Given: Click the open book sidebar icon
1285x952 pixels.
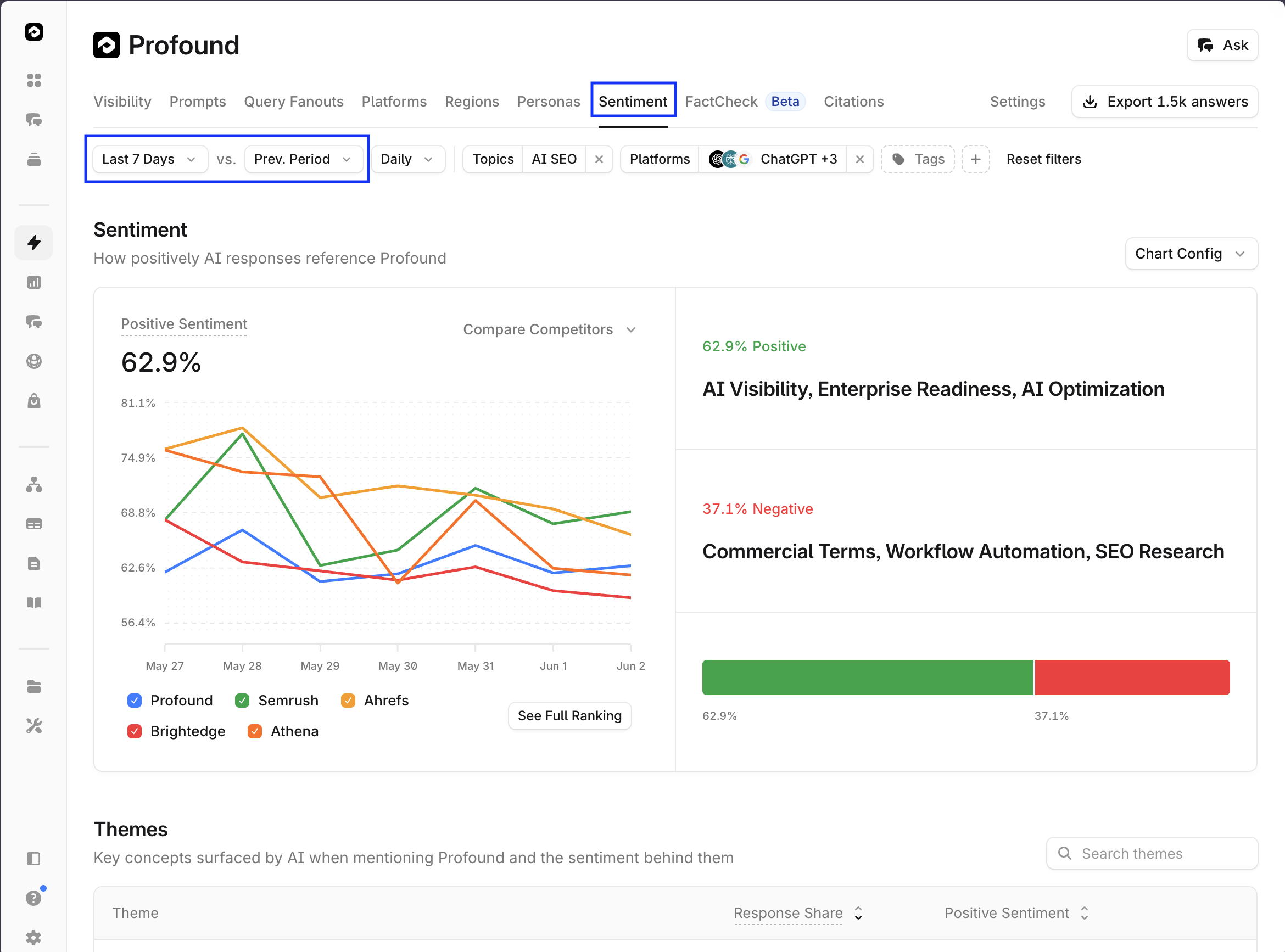Looking at the screenshot, I should pyautogui.click(x=34, y=603).
